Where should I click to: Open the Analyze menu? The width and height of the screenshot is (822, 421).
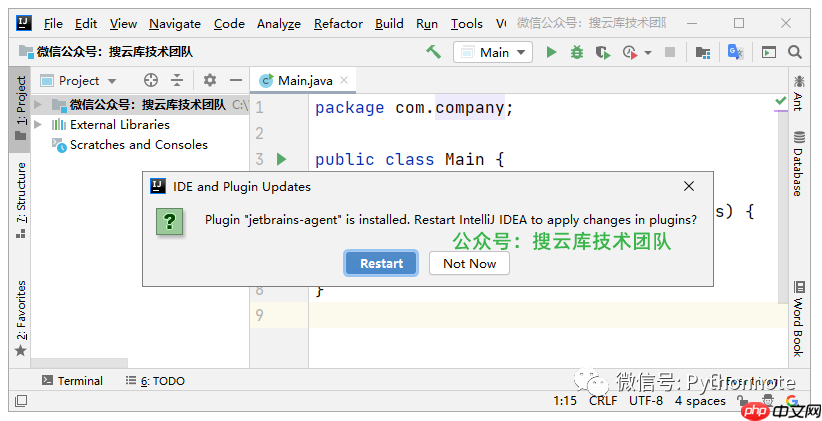tap(278, 24)
